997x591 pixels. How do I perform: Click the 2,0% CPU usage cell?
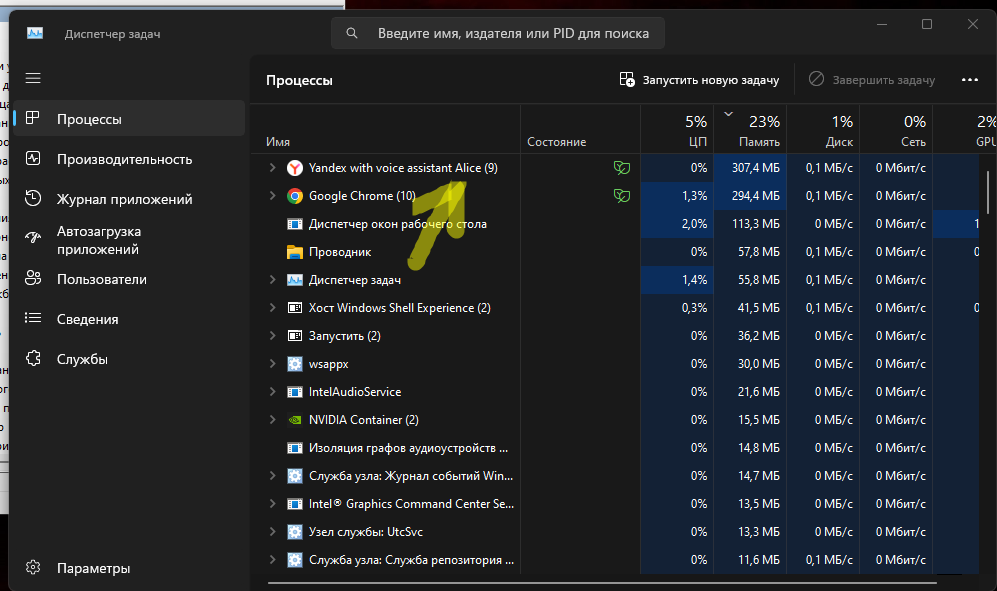677,224
